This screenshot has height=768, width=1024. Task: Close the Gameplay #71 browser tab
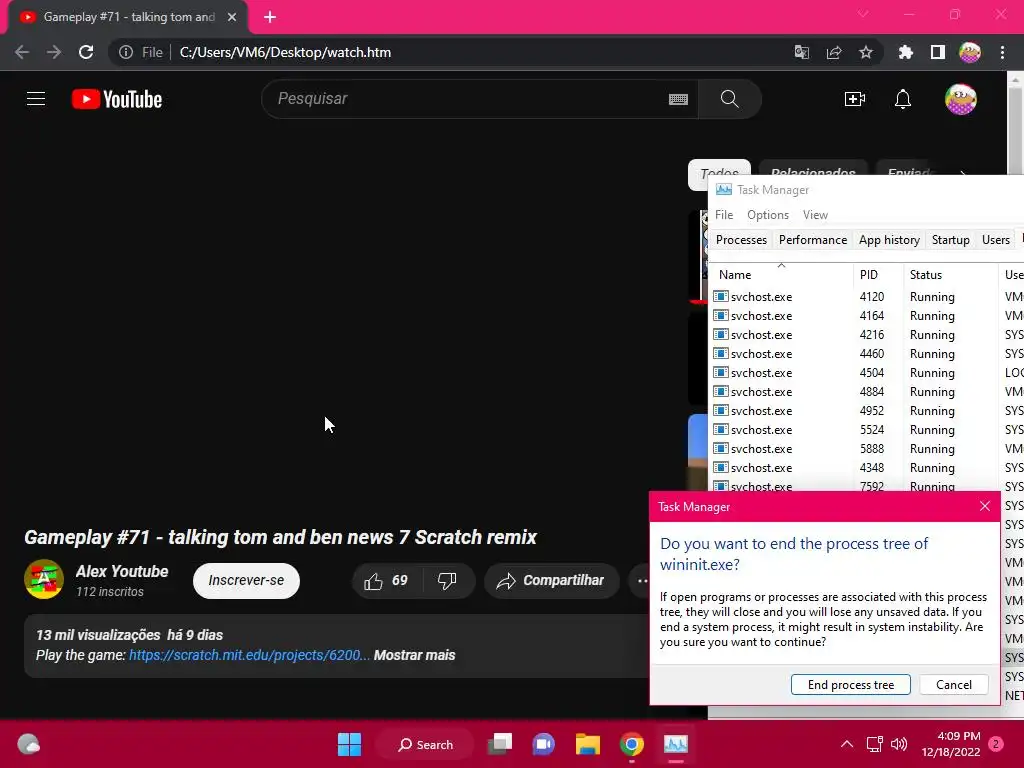click(232, 17)
